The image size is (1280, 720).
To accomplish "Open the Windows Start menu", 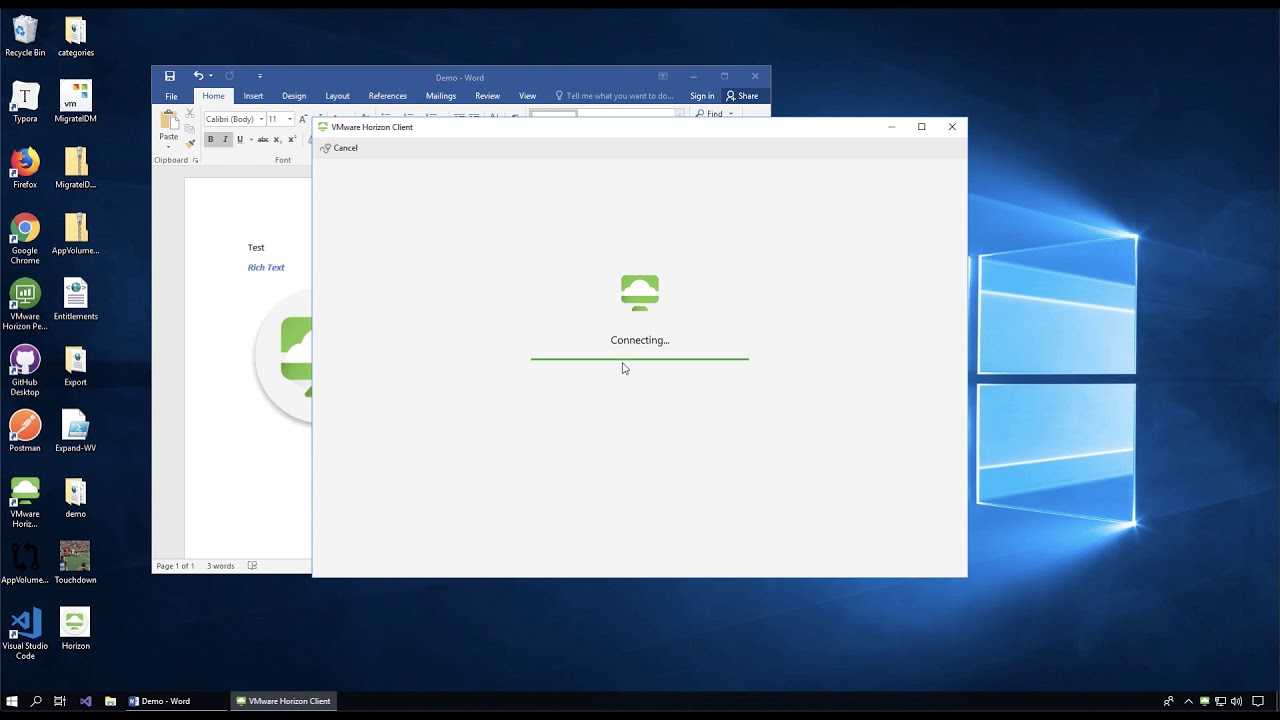I will (12, 701).
